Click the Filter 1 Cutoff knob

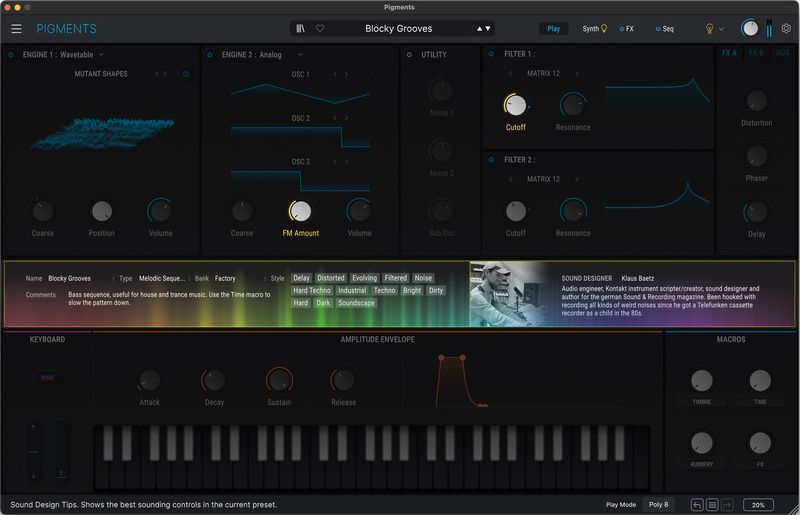tap(515, 105)
